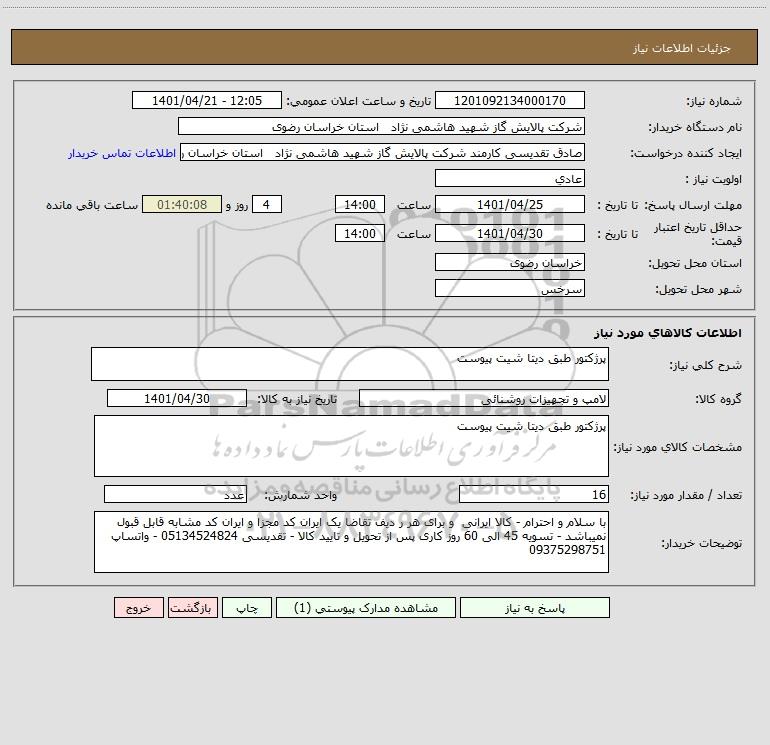Click the خروج exit button
Viewport: 770px width, 745px height.
click(x=138, y=607)
